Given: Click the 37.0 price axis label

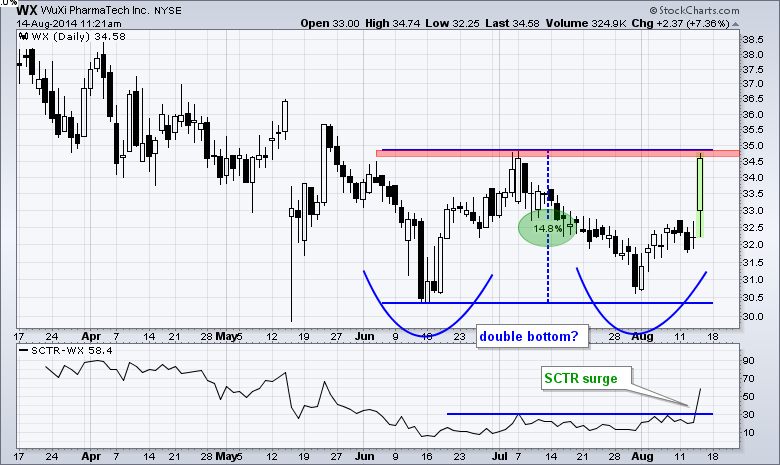Looking at the screenshot, I should coord(753,84).
